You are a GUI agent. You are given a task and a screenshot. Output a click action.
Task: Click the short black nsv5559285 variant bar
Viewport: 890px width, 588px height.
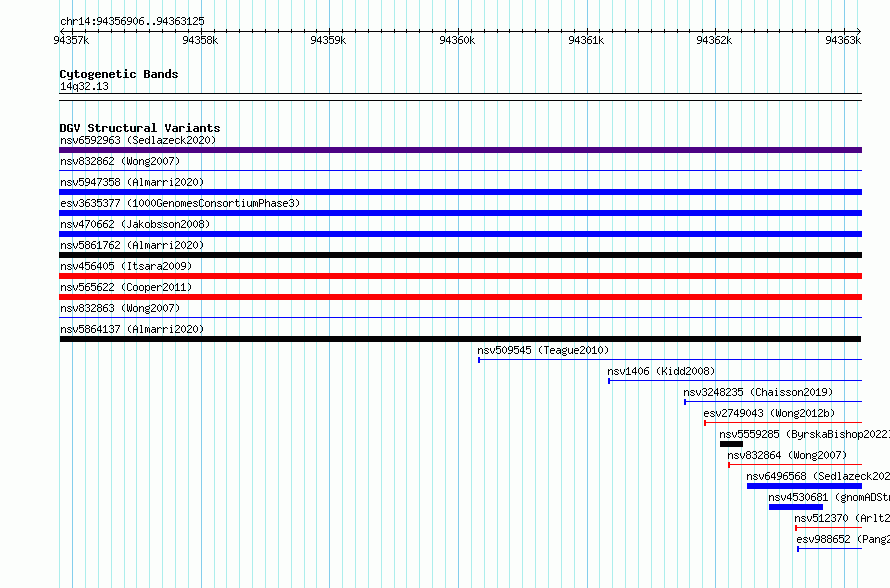pos(731,444)
